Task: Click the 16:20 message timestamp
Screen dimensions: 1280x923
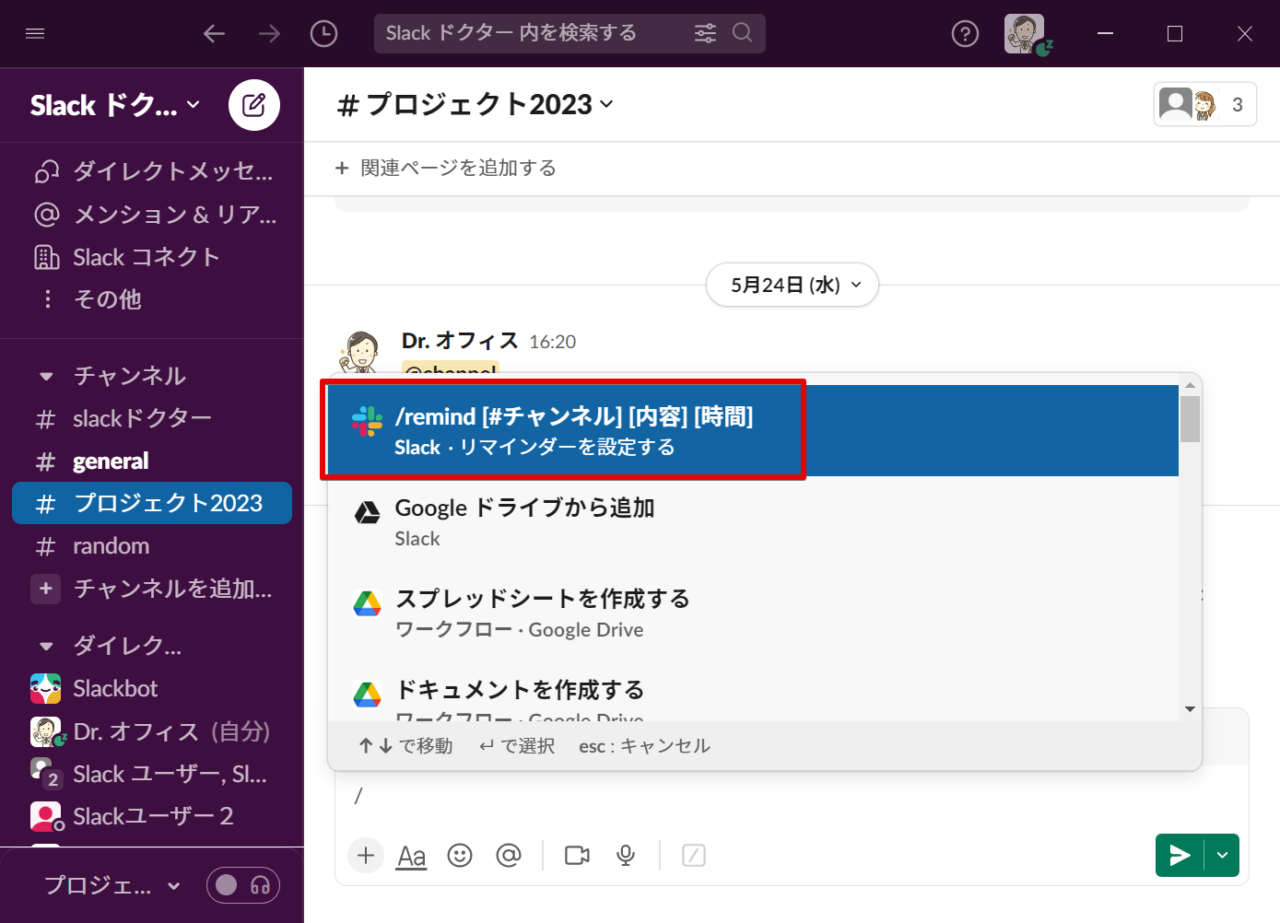Action: coord(552,342)
